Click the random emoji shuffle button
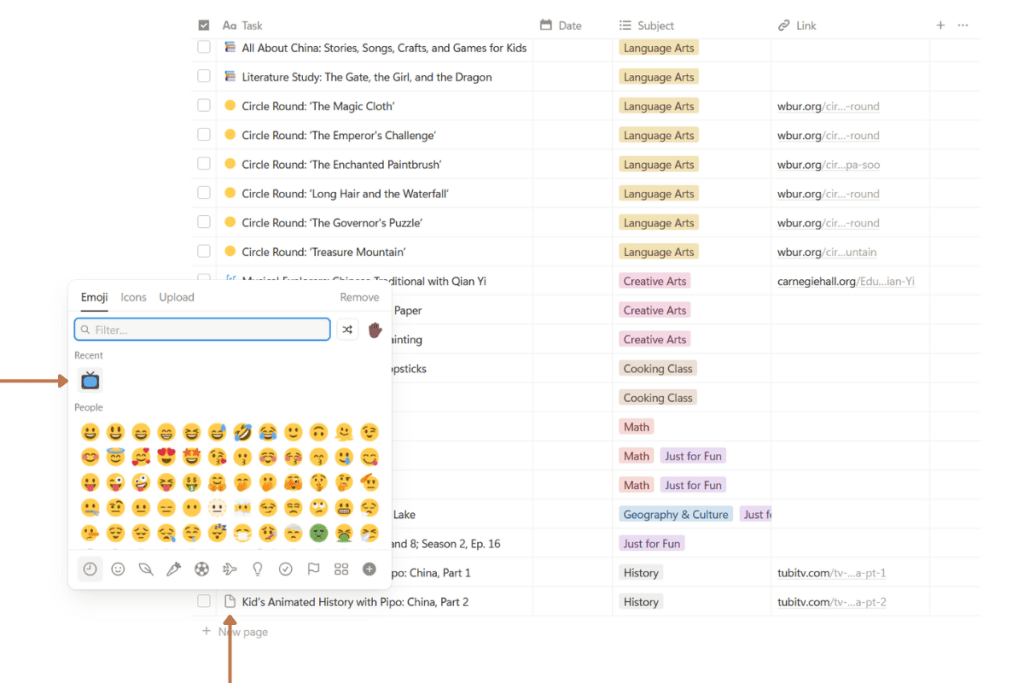This screenshot has height=683, width=1024. pyautogui.click(x=347, y=329)
